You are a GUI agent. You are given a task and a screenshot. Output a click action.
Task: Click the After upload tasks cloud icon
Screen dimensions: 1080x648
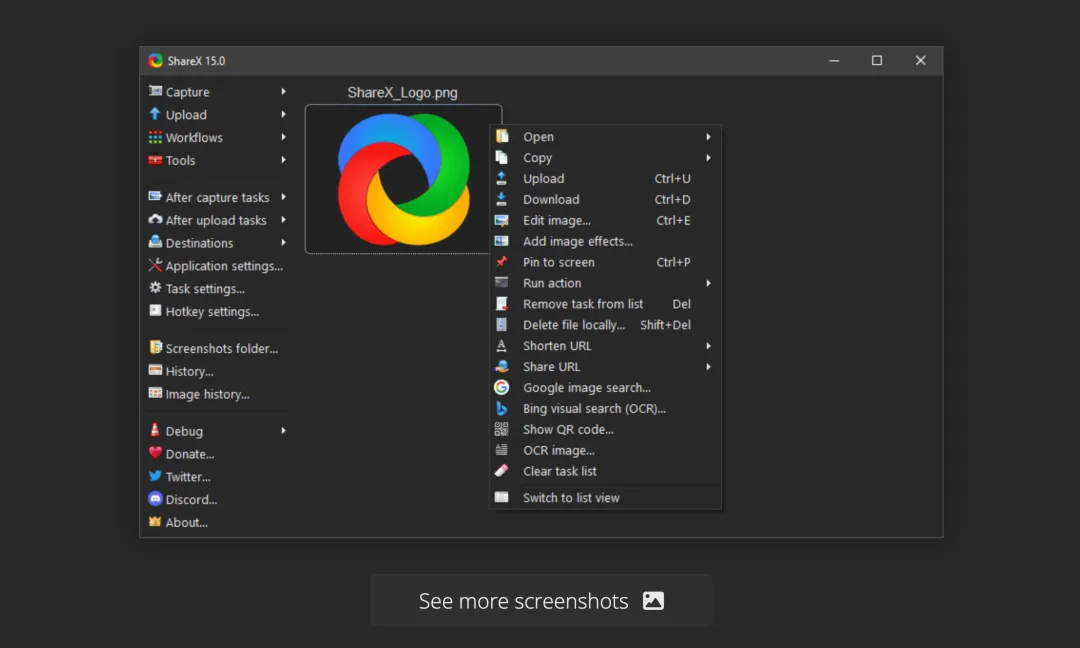[155, 220]
